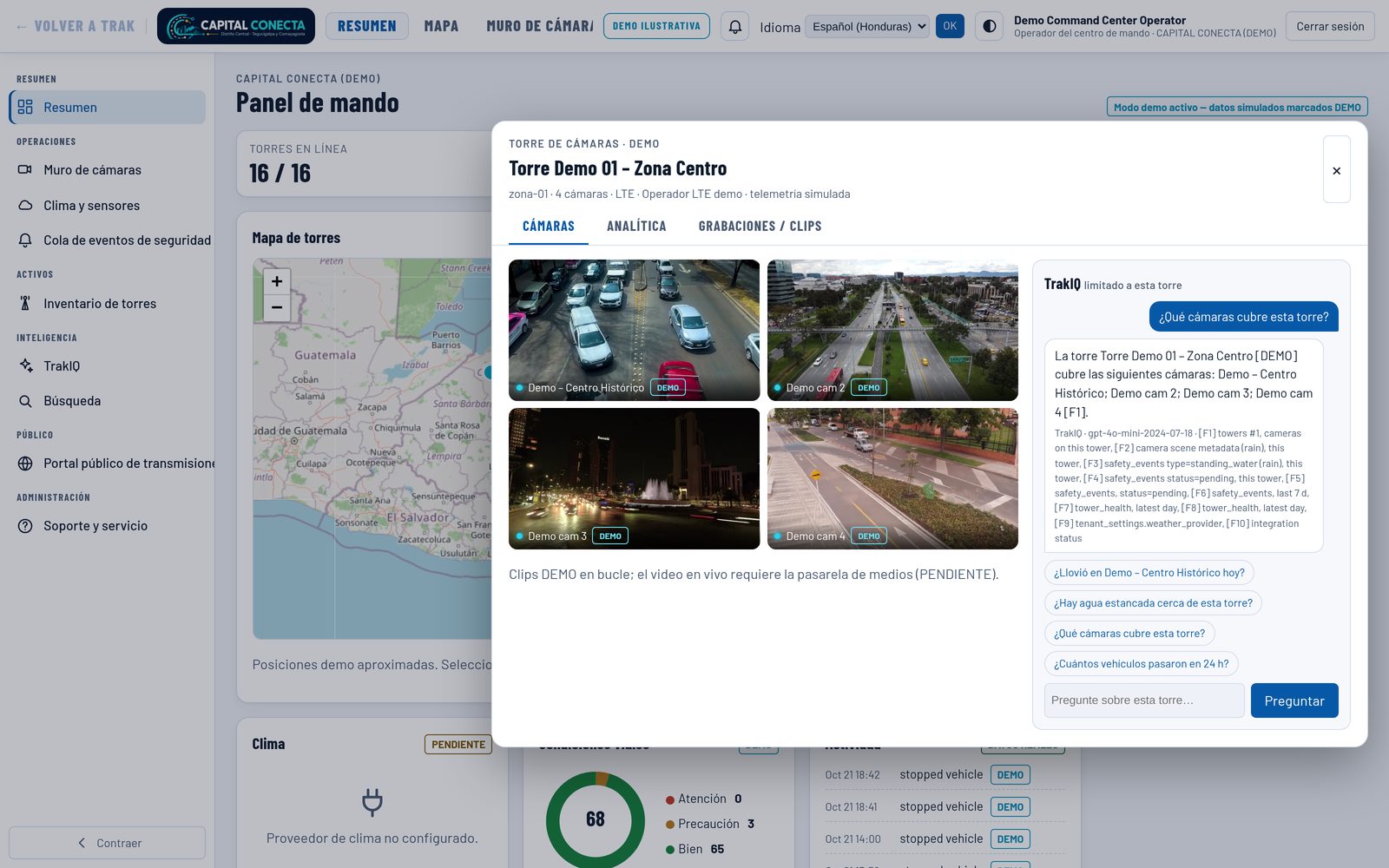Click the Inventario de torres tower icon
This screenshot has height=868, width=1389.
point(25,303)
